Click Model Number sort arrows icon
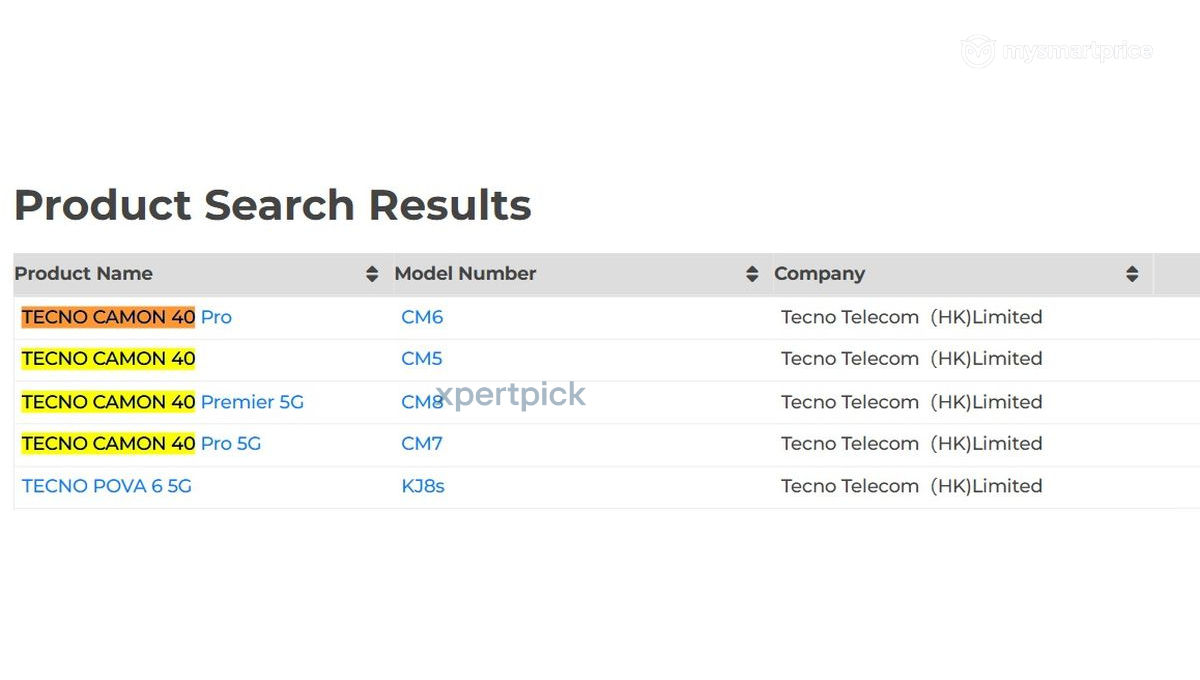1200x680 pixels. tap(752, 274)
